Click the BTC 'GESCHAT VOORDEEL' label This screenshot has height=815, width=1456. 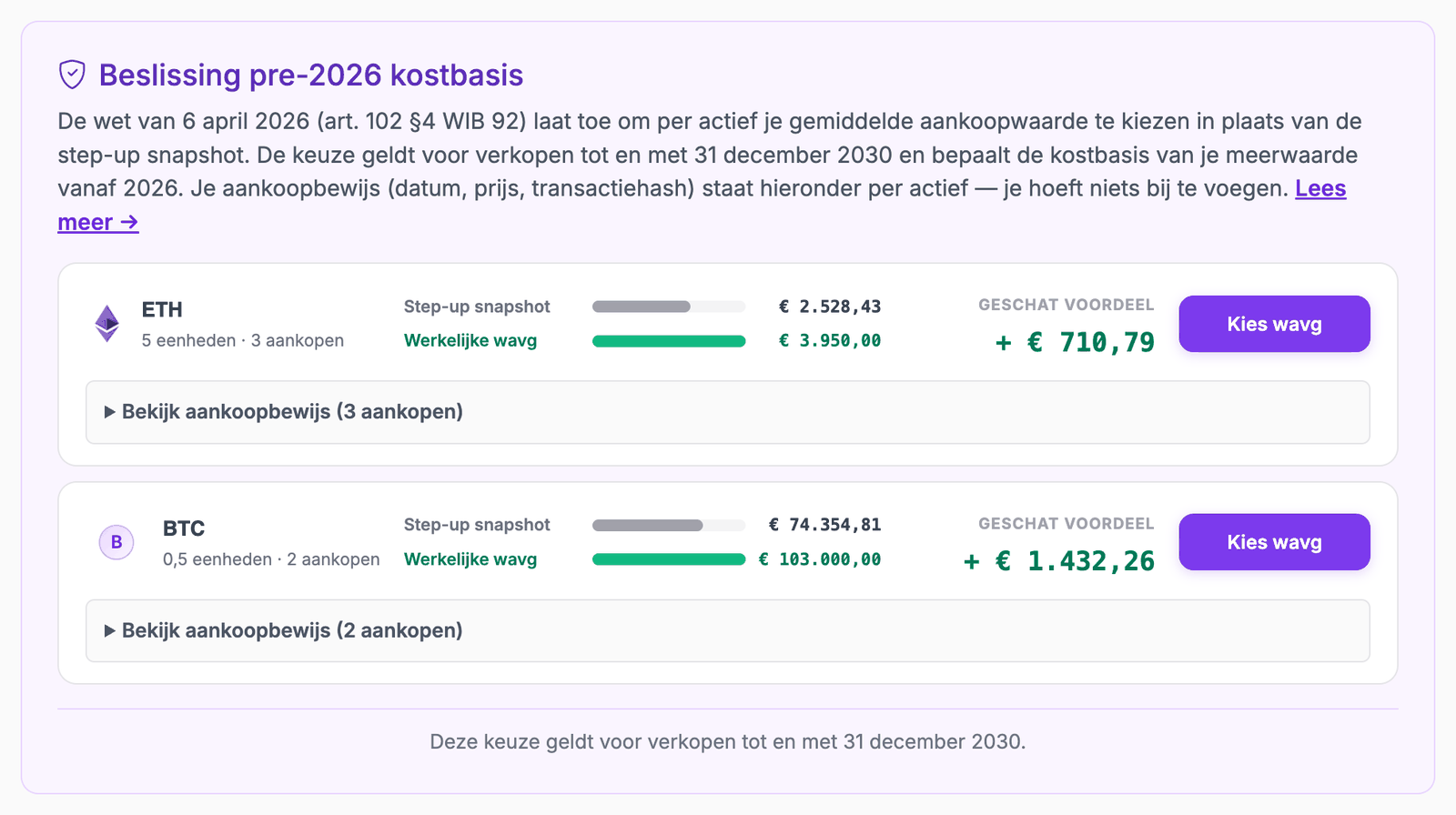tap(1067, 524)
